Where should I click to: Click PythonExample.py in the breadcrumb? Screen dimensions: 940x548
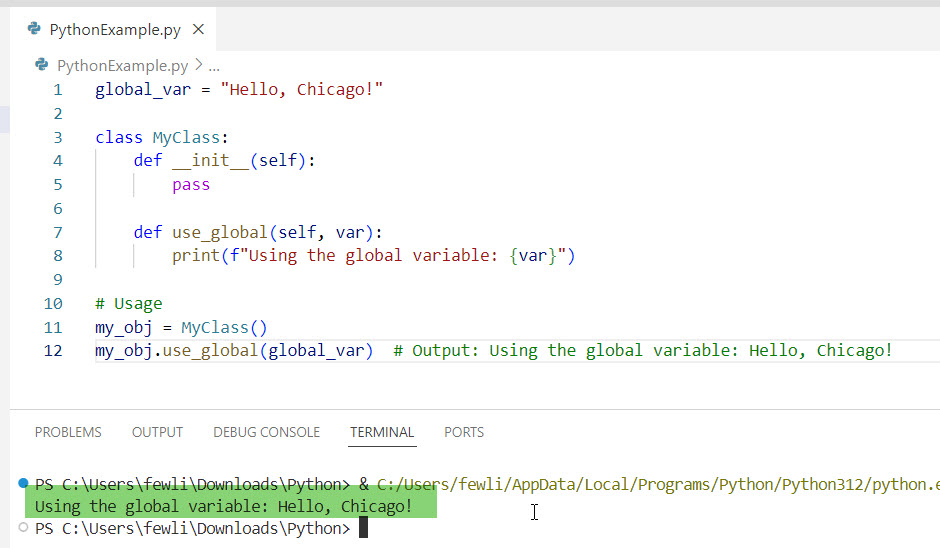point(122,65)
